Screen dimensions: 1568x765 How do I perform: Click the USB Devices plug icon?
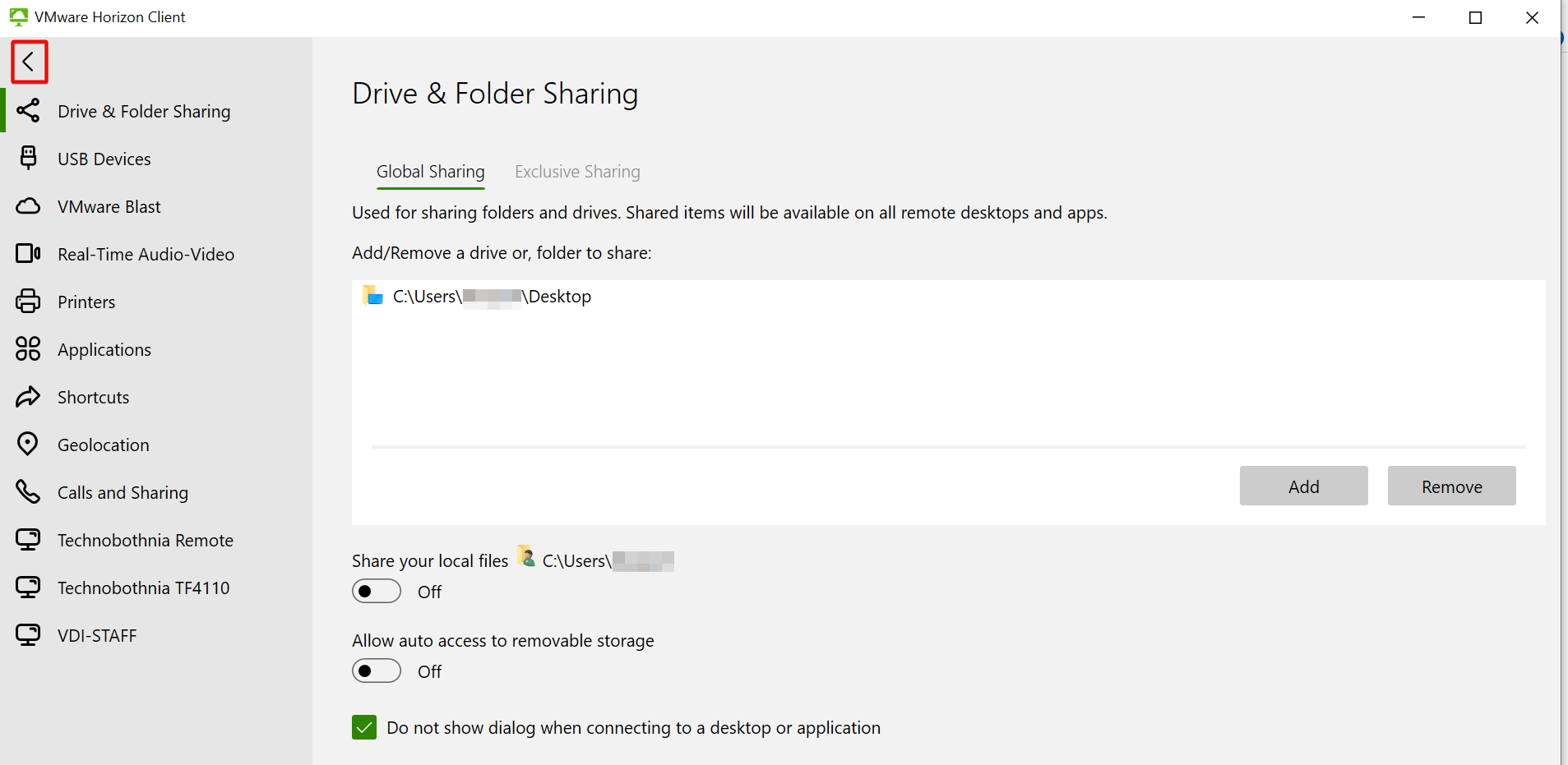click(28, 158)
